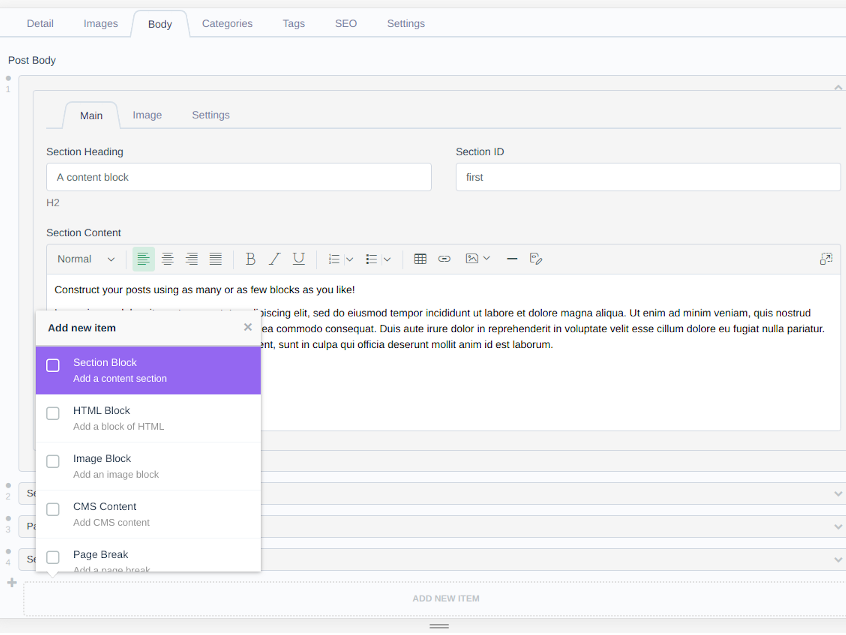
Task: Grab the drag handle for item 1
Action: point(8,78)
